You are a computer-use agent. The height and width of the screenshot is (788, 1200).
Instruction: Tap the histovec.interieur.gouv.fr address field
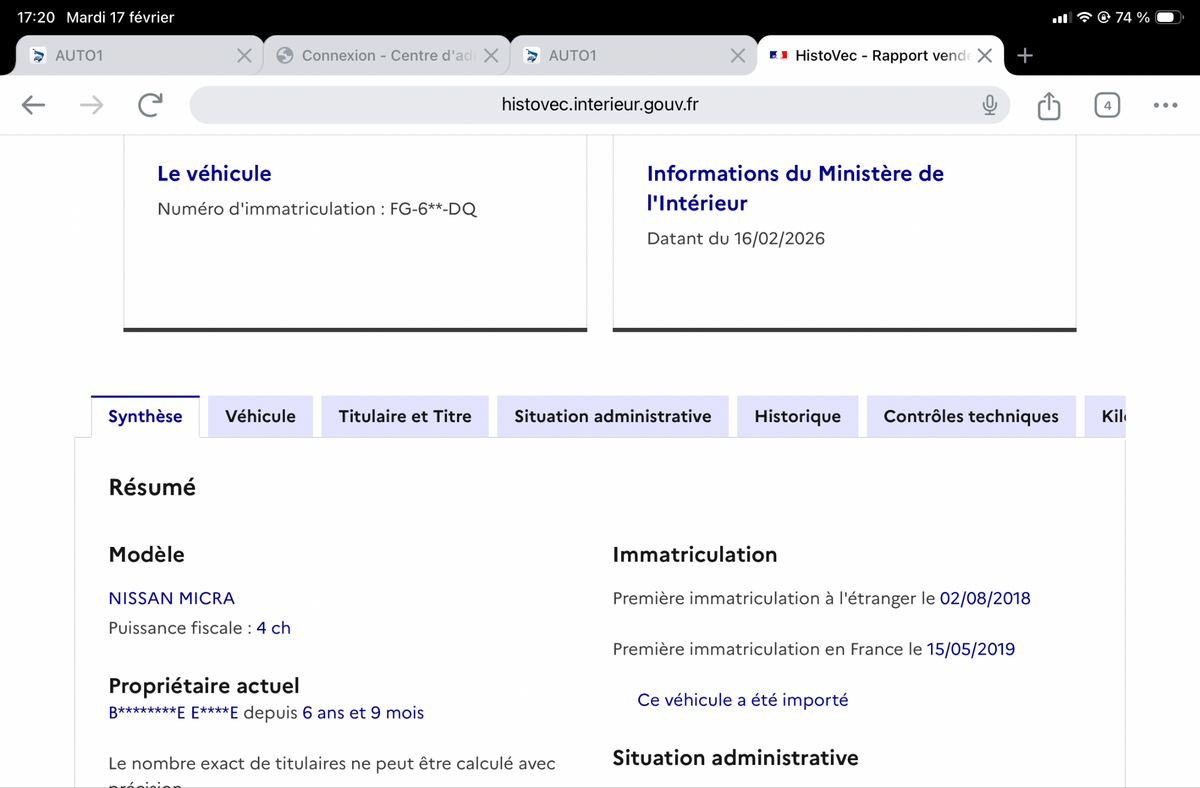599,105
